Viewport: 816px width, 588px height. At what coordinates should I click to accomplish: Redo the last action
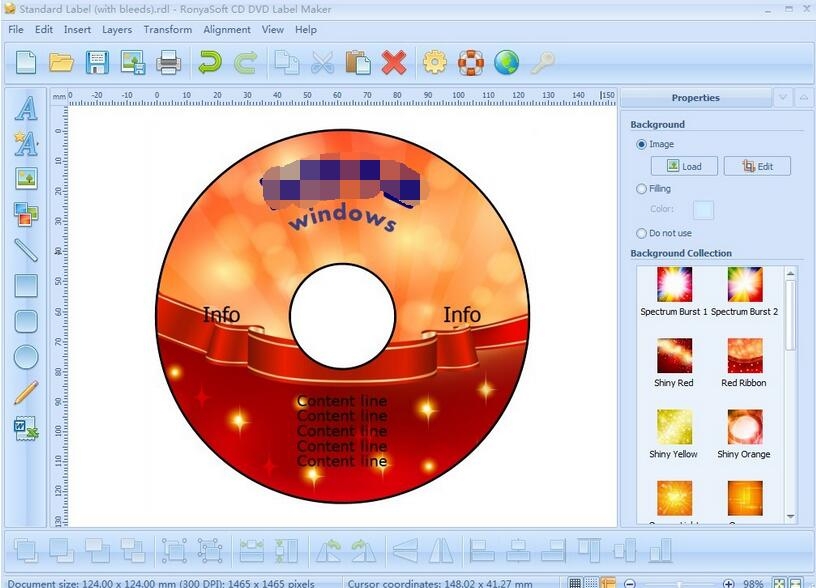pos(245,63)
